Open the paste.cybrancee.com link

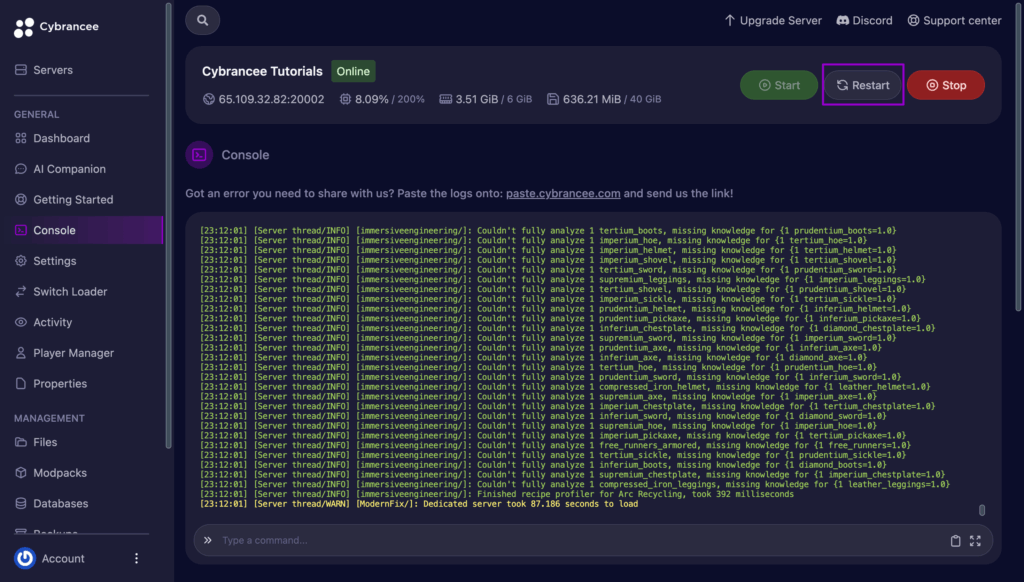coord(563,194)
